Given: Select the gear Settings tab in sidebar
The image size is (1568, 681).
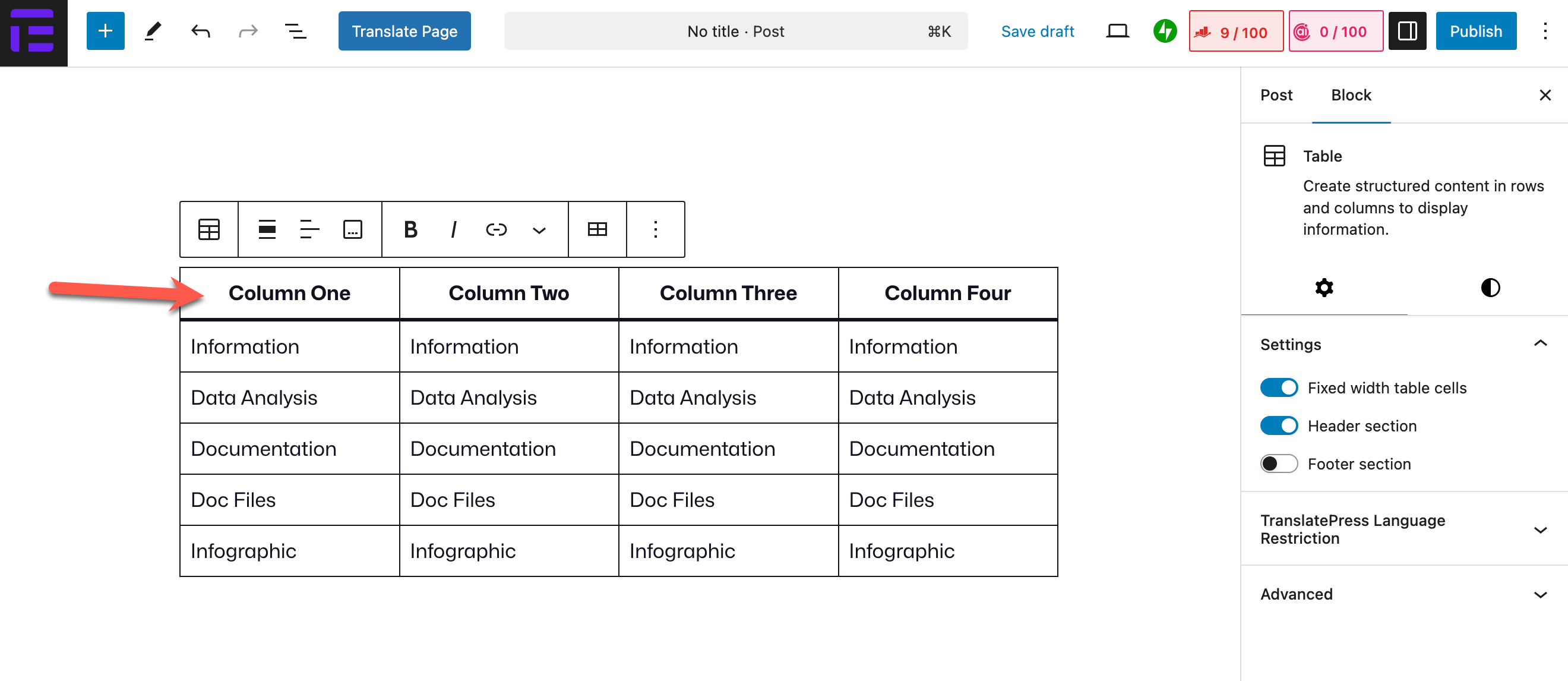Looking at the screenshot, I should (1324, 287).
